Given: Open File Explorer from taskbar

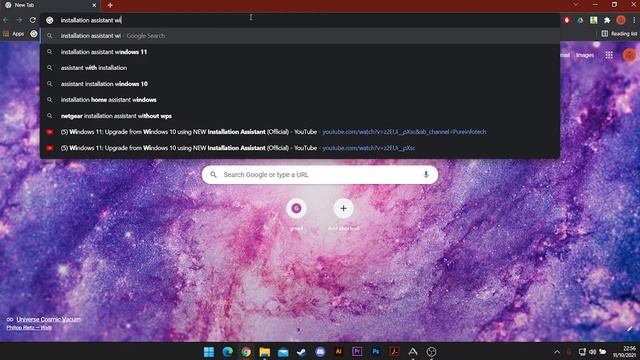Looking at the screenshot, I should point(264,352).
